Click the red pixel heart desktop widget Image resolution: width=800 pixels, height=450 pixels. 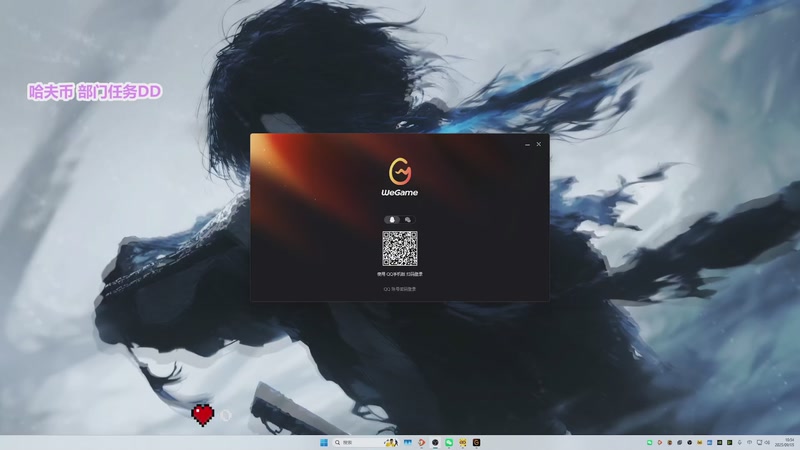coord(203,415)
